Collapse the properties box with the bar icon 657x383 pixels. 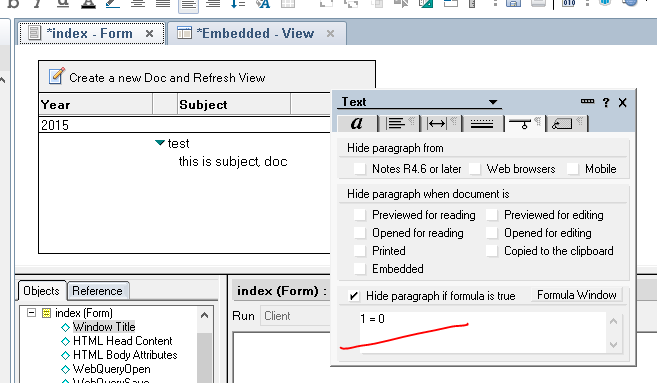[x=587, y=101]
